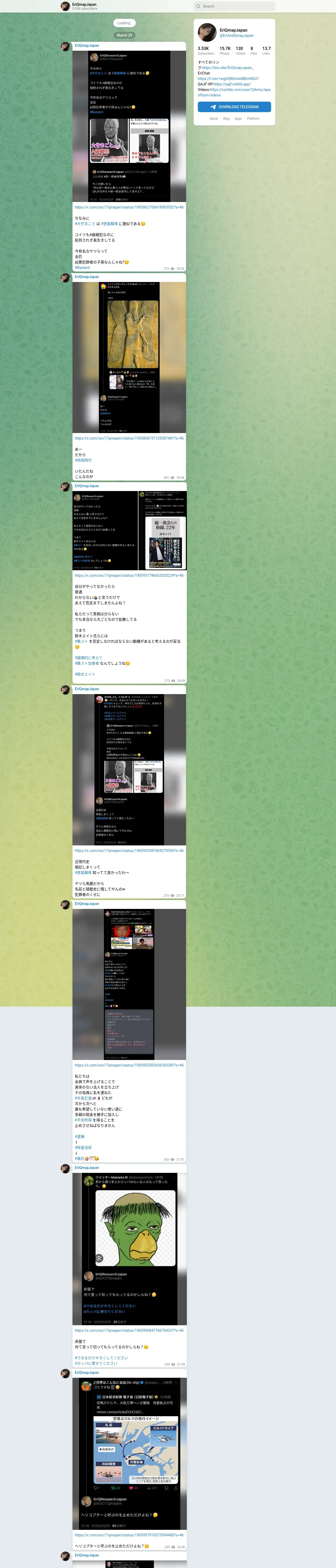Click the 3.53K Subscribers counter

206,50
